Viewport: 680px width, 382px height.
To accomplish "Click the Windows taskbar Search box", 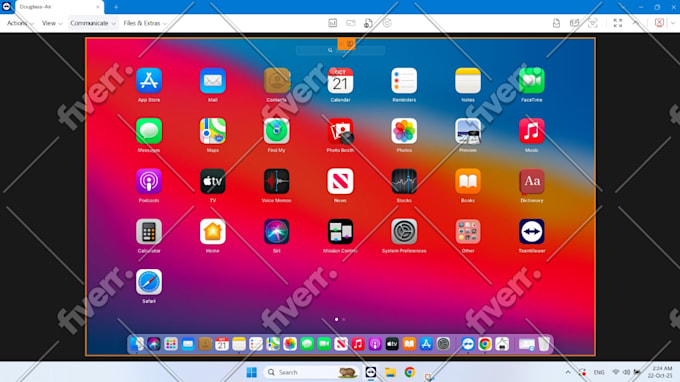I will 311,372.
